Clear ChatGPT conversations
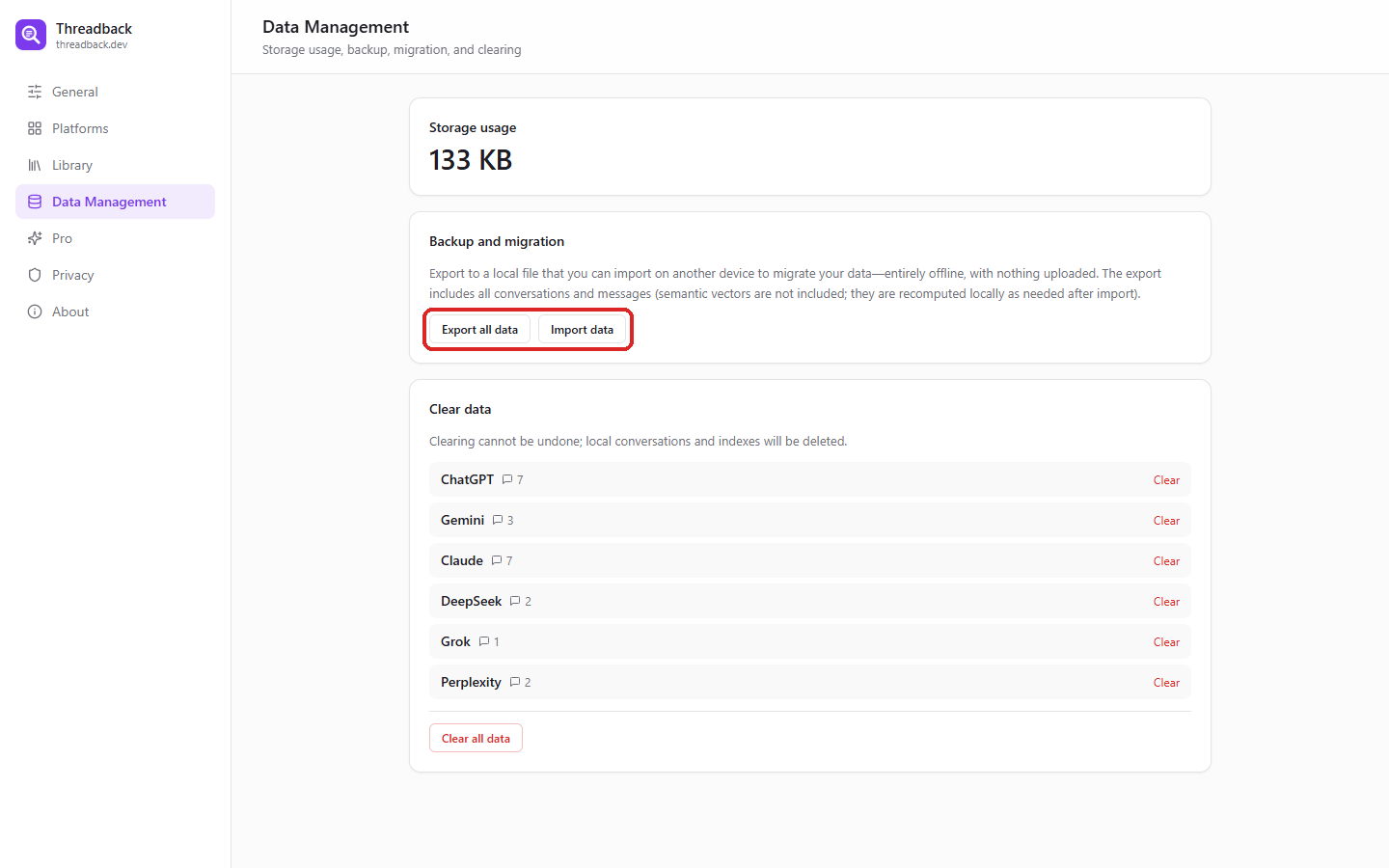 (x=1166, y=479)
